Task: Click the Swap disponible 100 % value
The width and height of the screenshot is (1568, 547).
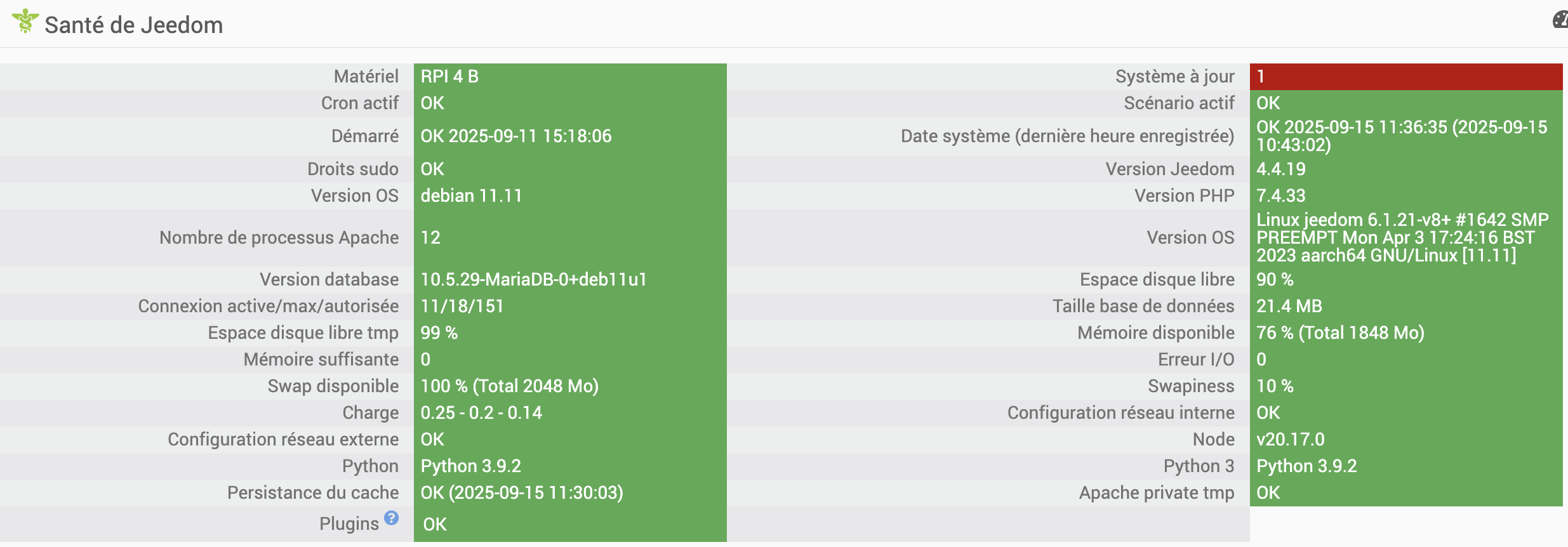Action: coord(509,386)
